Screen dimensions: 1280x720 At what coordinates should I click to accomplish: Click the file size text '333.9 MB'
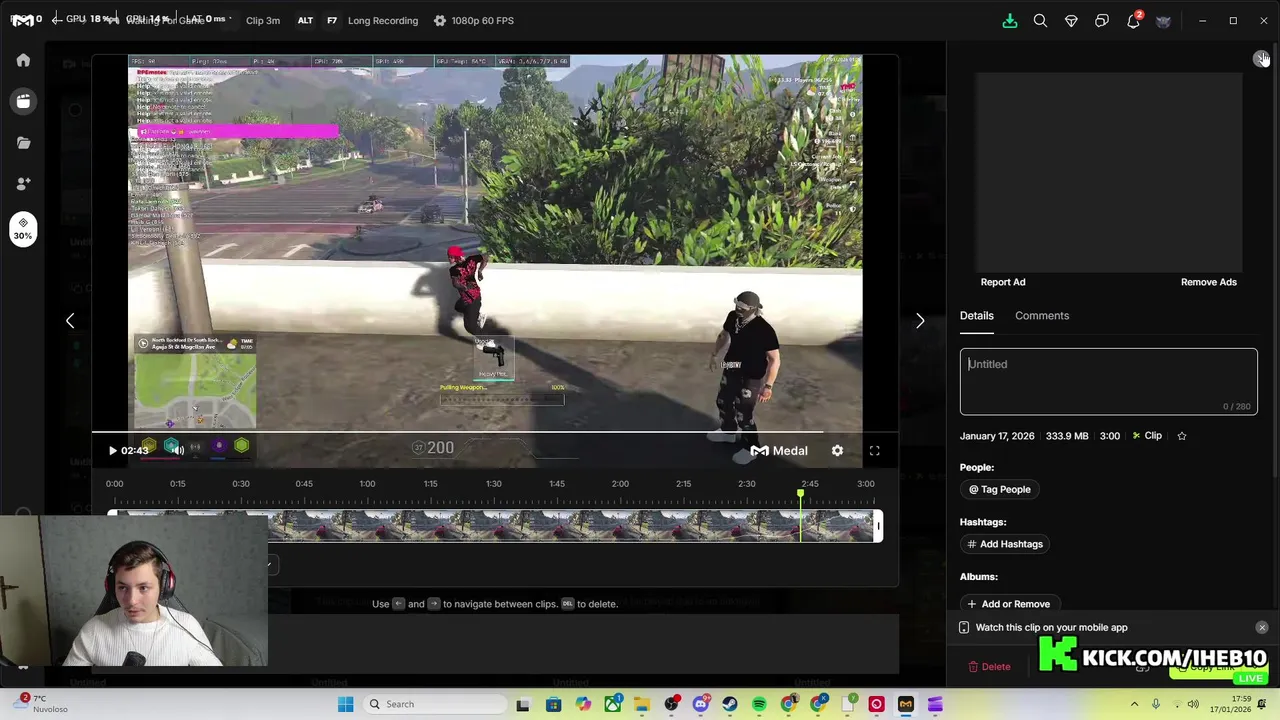(1067, 436)
